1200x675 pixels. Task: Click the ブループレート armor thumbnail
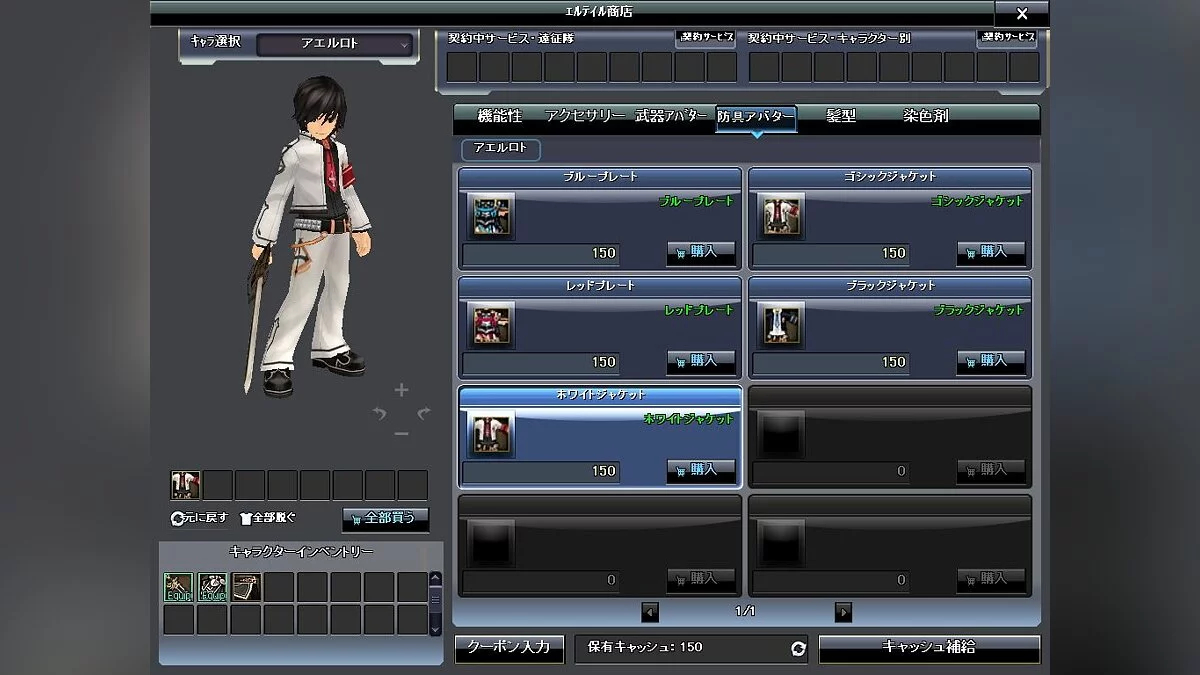[x=491, y=216]
